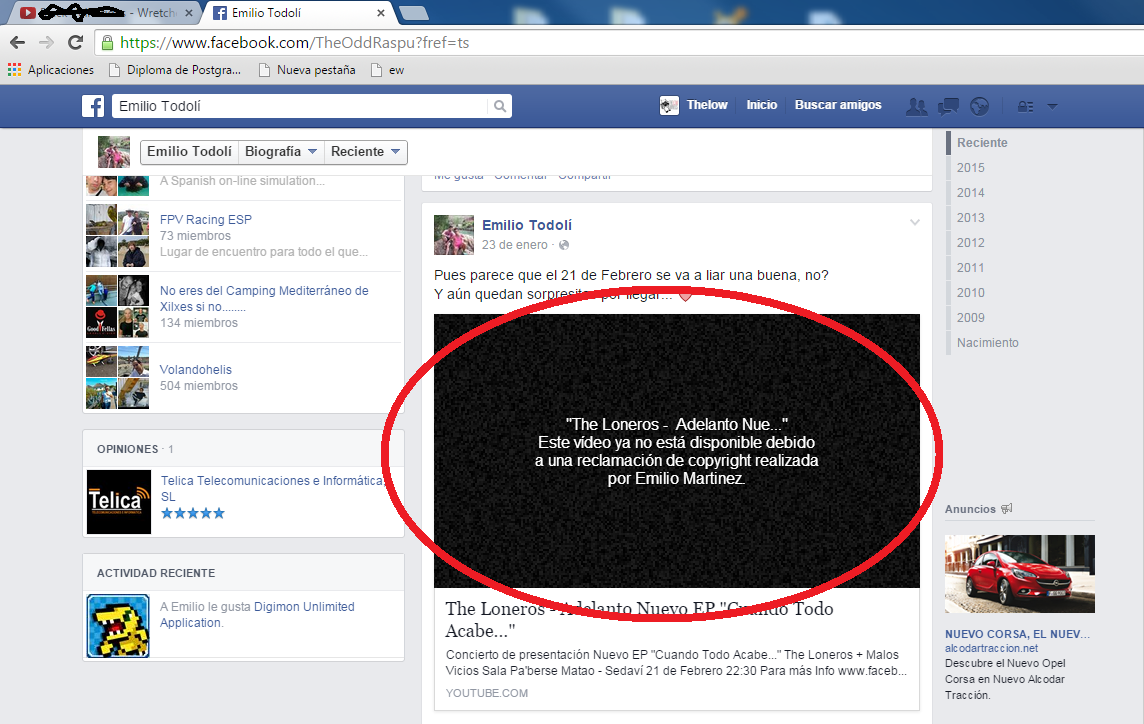Image resolution: width=1144 pixels, height=724 pixels.
Task: Click Emilio Todolí button in sticky header
Action: (x=189, y=152)
